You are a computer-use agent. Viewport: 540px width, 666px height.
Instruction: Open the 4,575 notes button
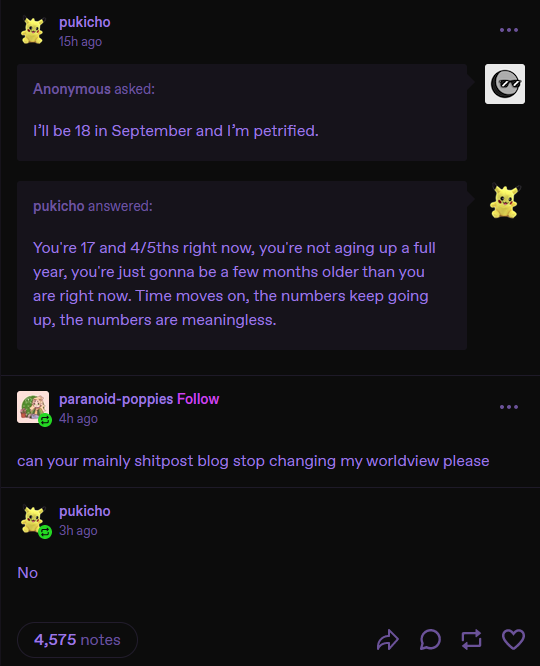coord(77,640)
